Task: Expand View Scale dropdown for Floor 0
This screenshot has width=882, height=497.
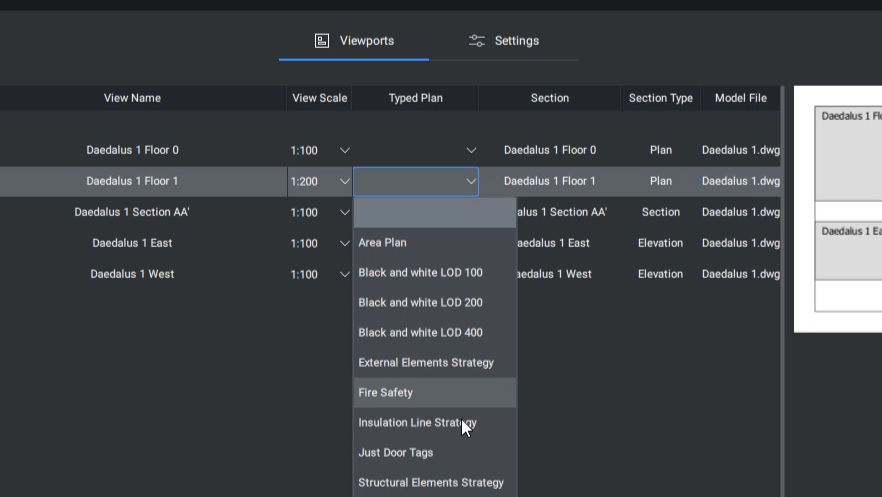Action: coord(345,151)
